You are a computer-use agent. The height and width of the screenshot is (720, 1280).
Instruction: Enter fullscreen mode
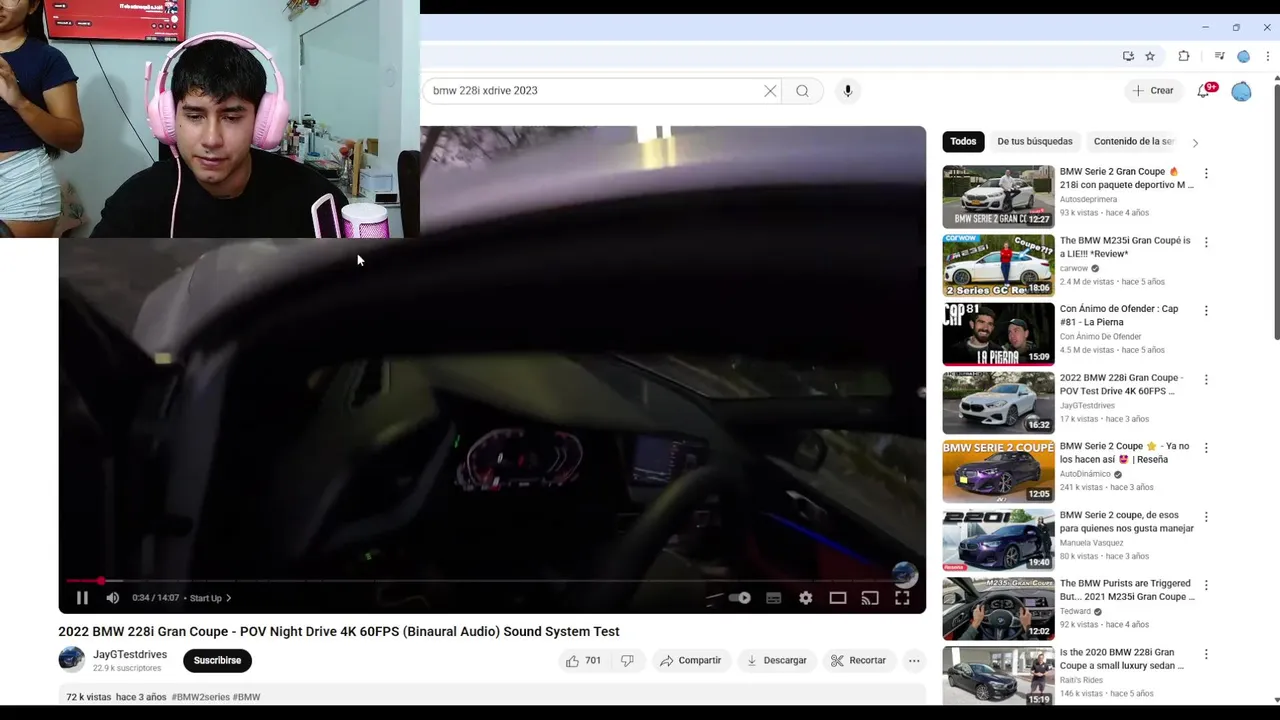click(902, 598)
